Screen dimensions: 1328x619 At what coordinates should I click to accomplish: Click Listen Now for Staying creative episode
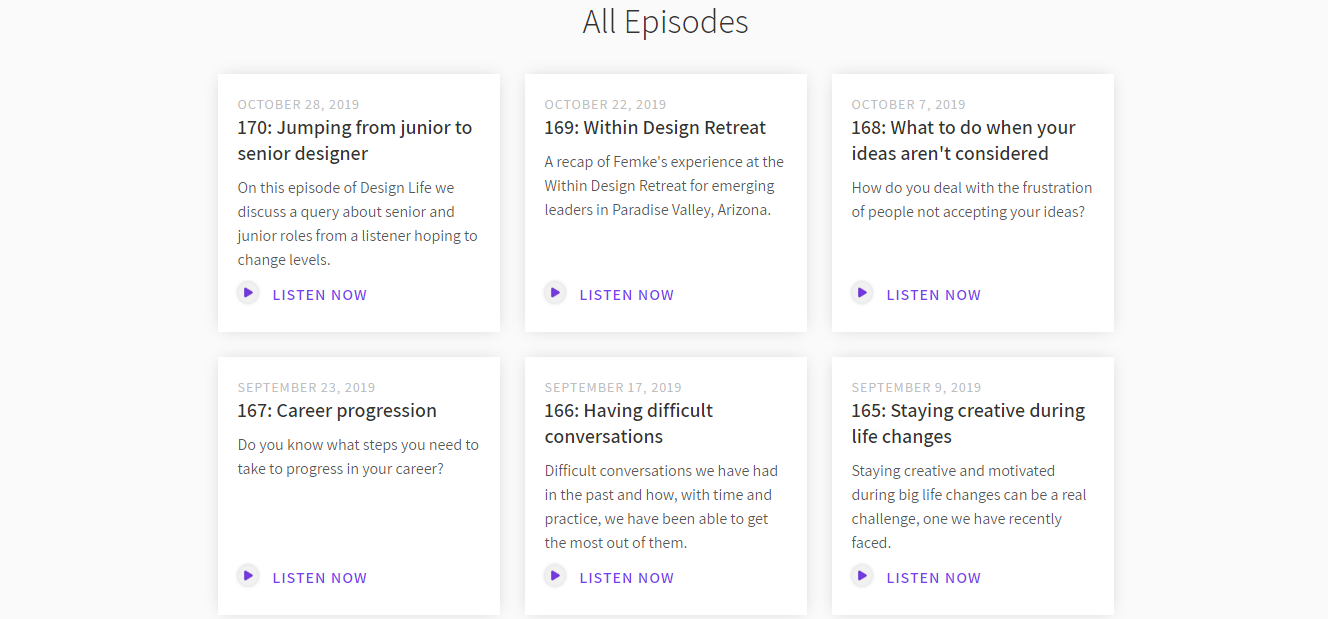pos(934,578)
